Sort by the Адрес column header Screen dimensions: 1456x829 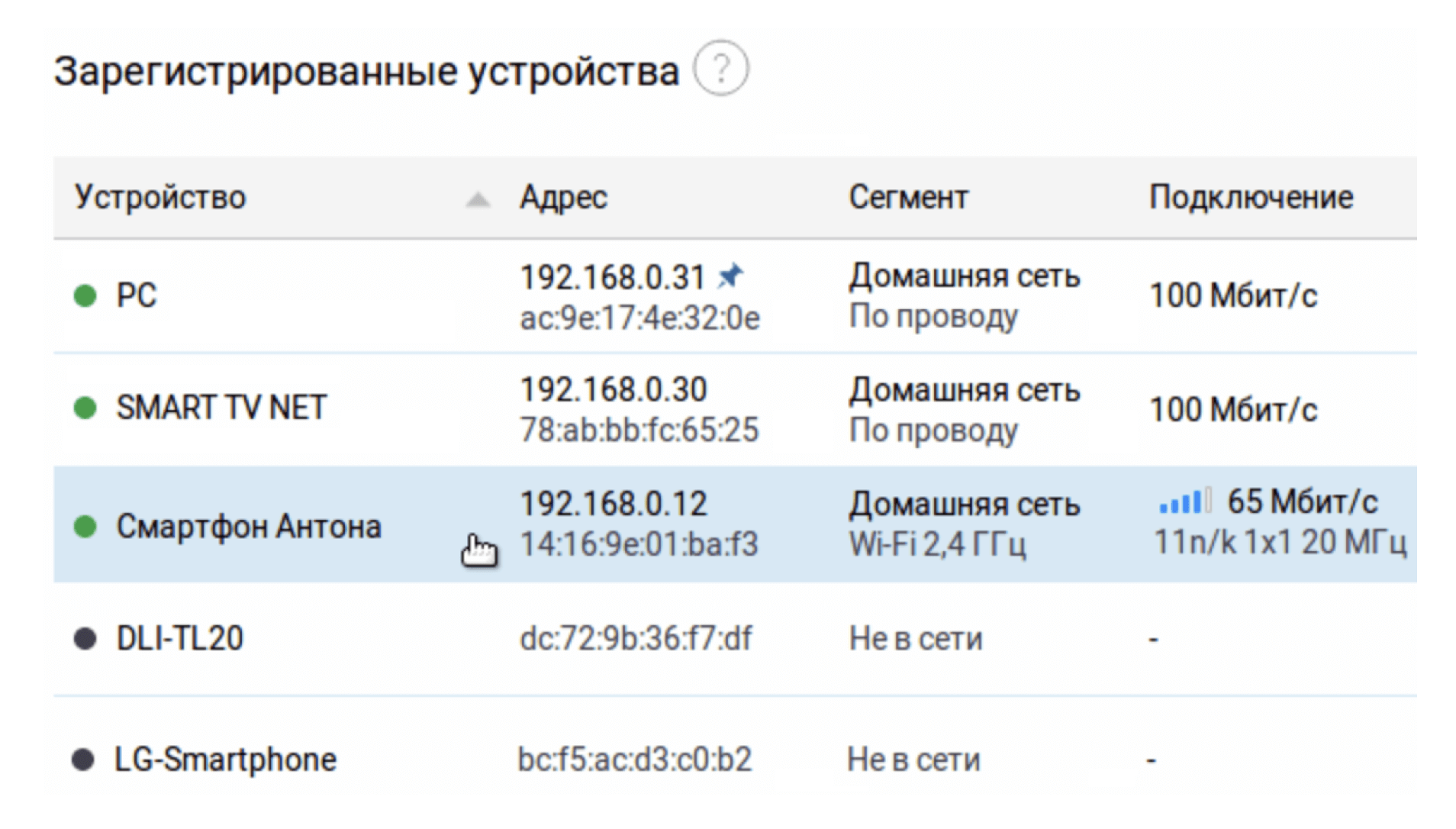(x=563, y=198)
